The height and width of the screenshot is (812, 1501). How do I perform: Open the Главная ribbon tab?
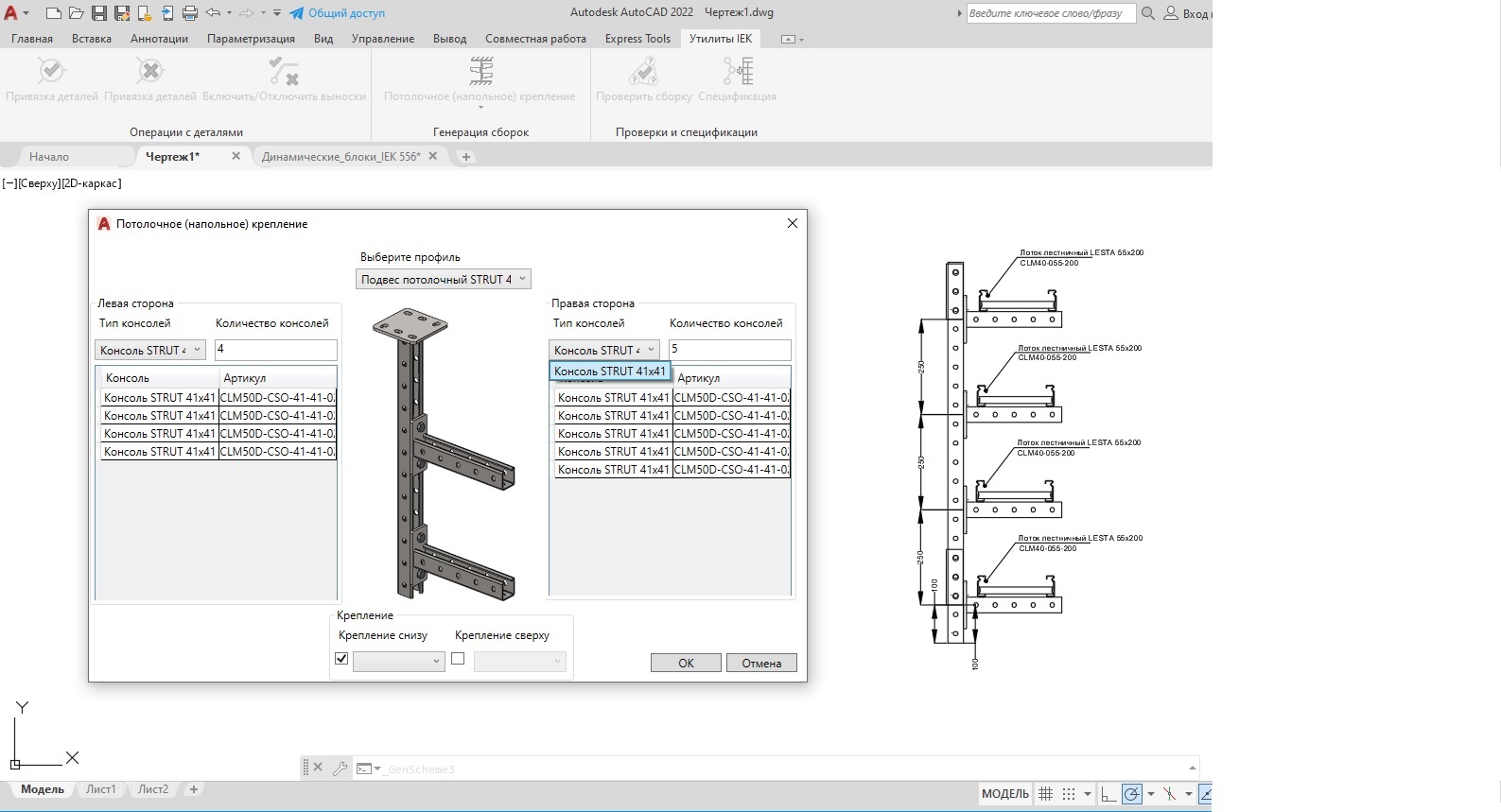point(32,39)
